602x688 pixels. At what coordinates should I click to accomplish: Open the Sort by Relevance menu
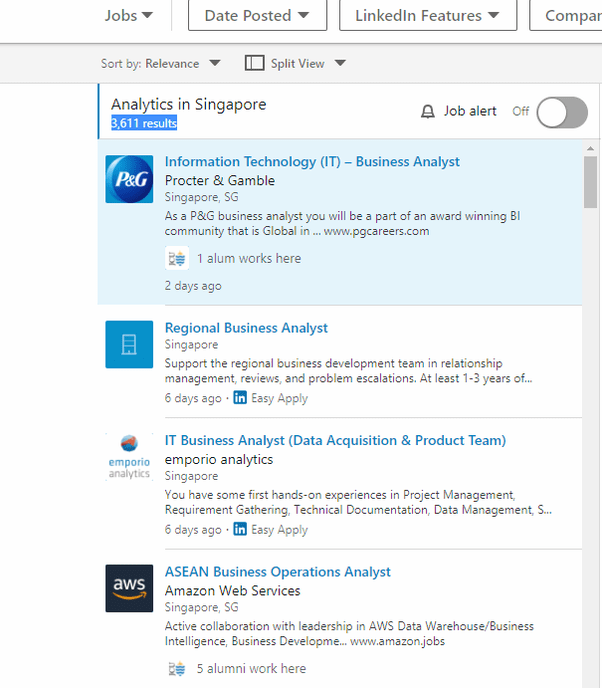tap(161, 63)
